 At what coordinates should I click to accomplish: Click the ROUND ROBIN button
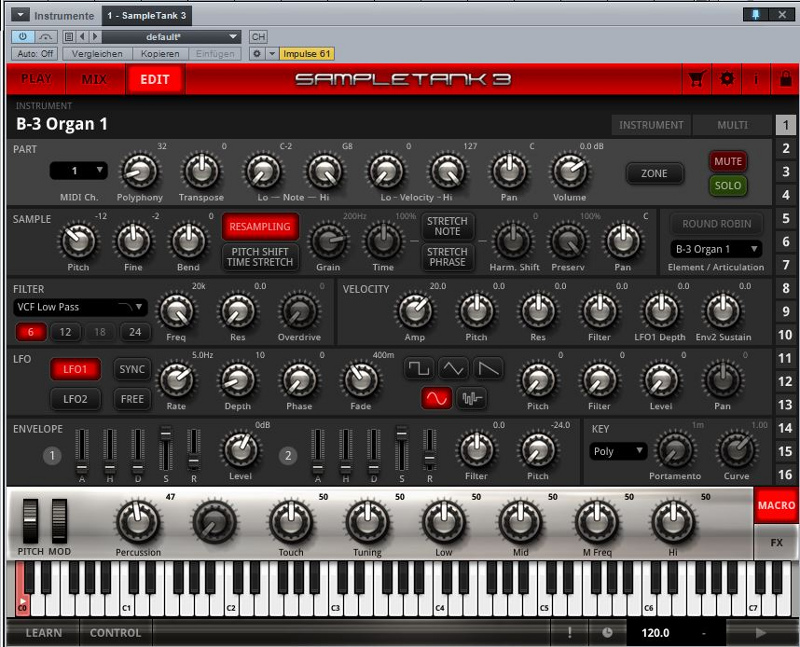[716, 223]
